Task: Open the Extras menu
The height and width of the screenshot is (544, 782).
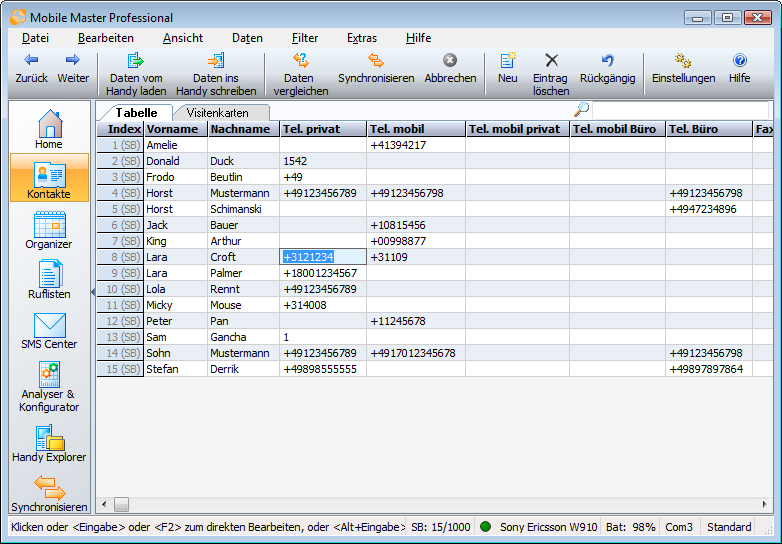Action: tap(362, 38)
